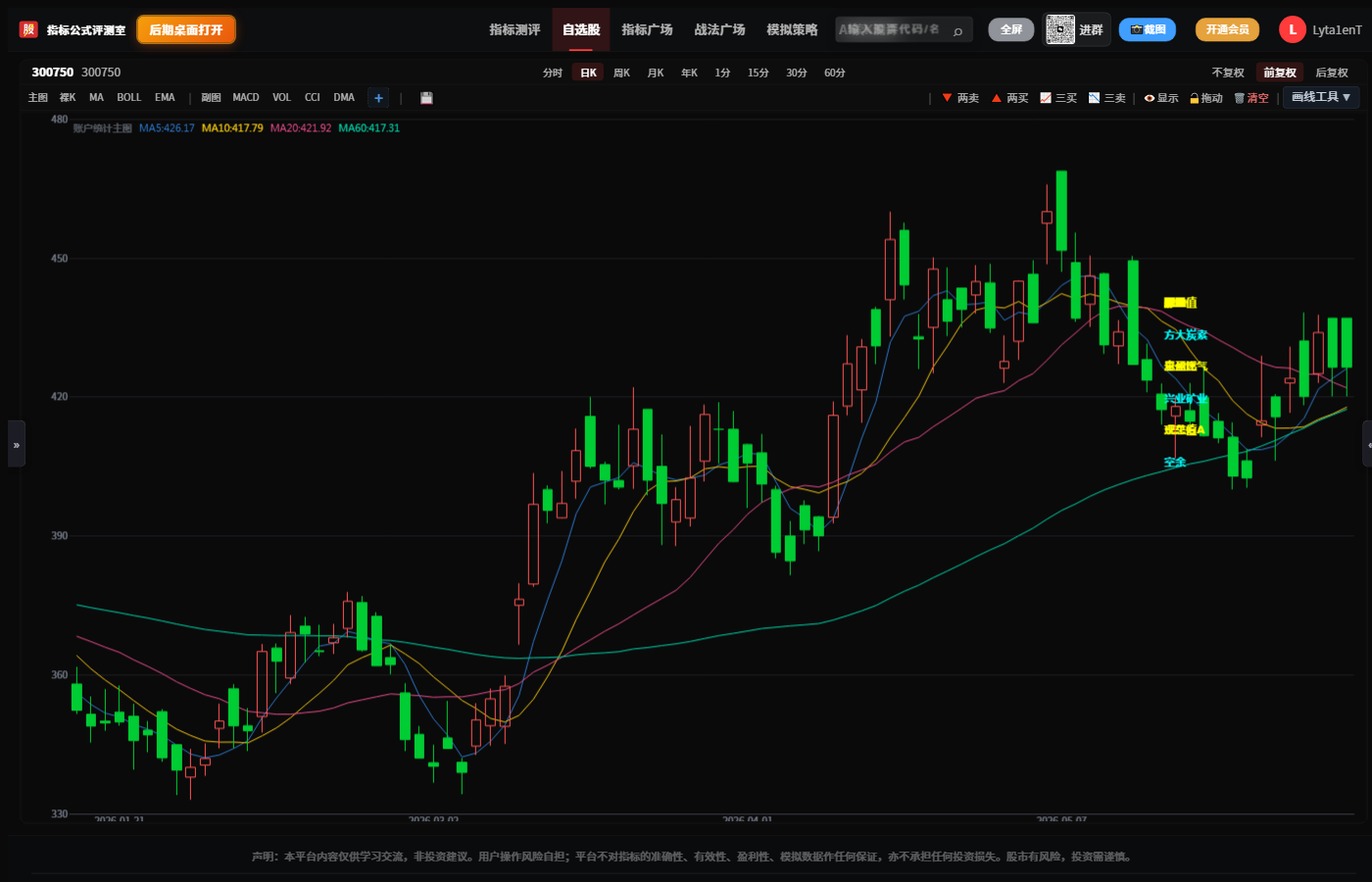Add a new indicator with plus button
1372x882 pixels.
point(378,98)
